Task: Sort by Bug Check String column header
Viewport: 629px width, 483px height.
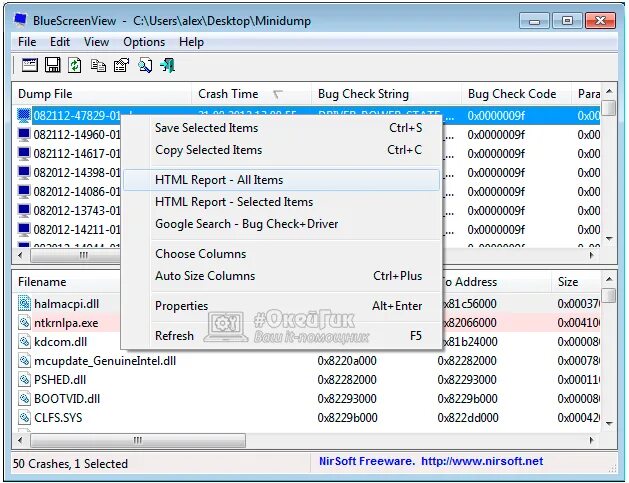Action: click(386, 94)
